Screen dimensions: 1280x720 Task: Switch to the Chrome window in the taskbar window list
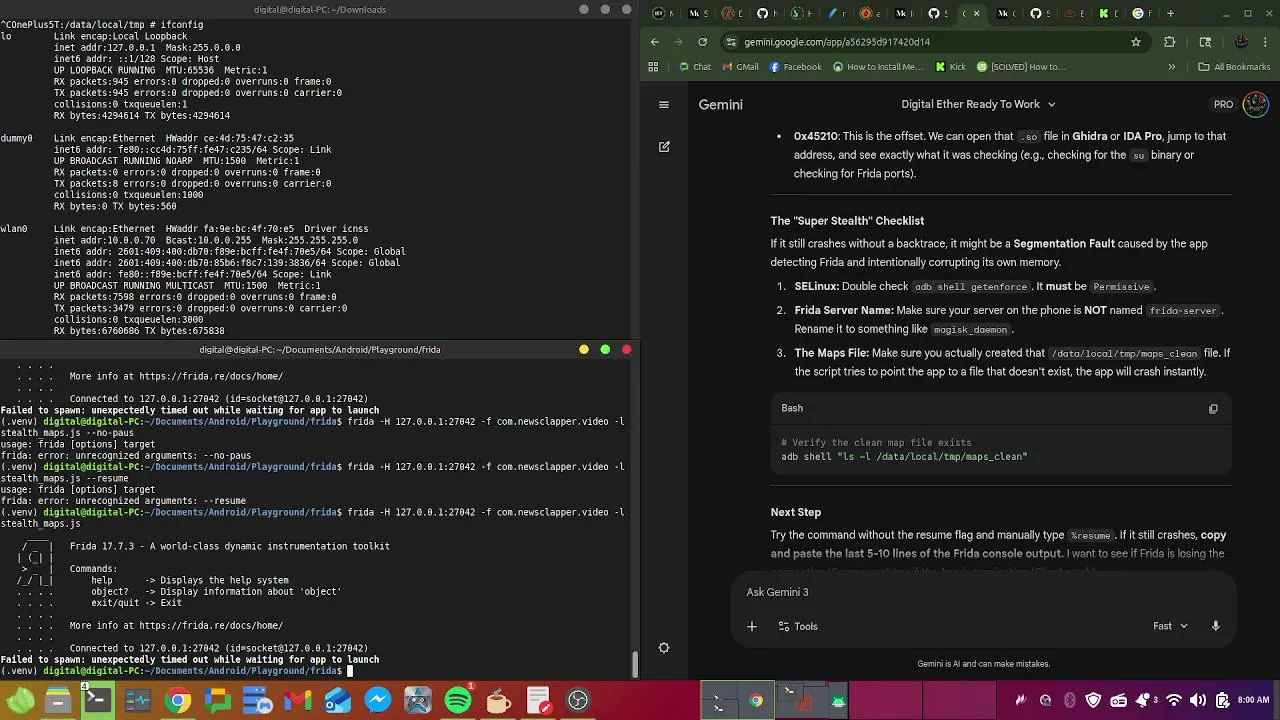click(756, 700)
